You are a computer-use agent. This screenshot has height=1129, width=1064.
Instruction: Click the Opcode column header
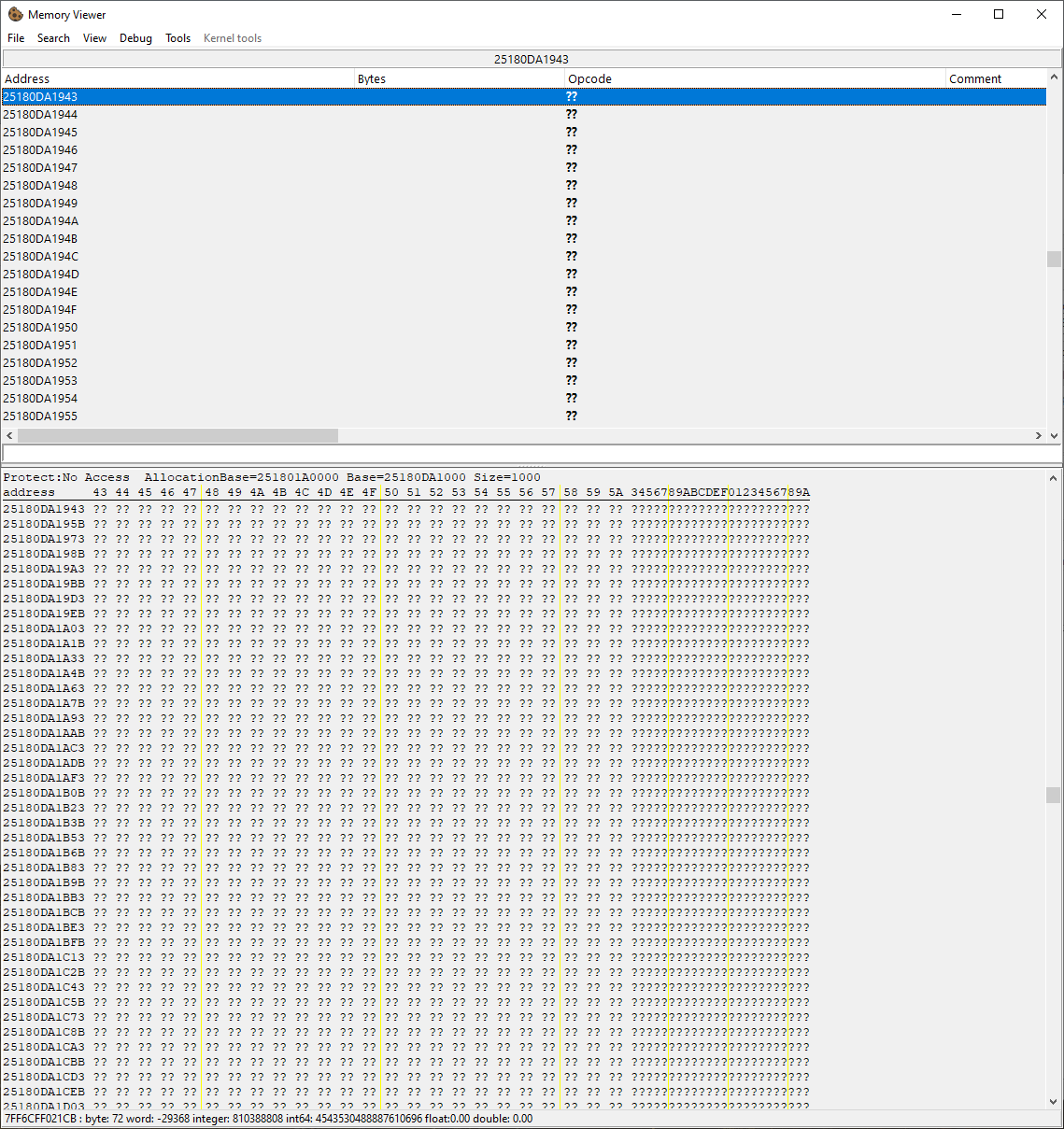click(589, 78)
